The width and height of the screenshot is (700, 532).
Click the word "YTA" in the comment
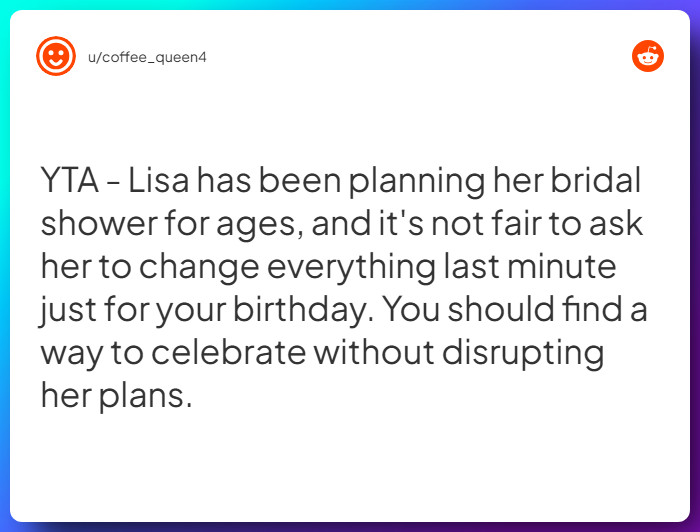point(70,180)
